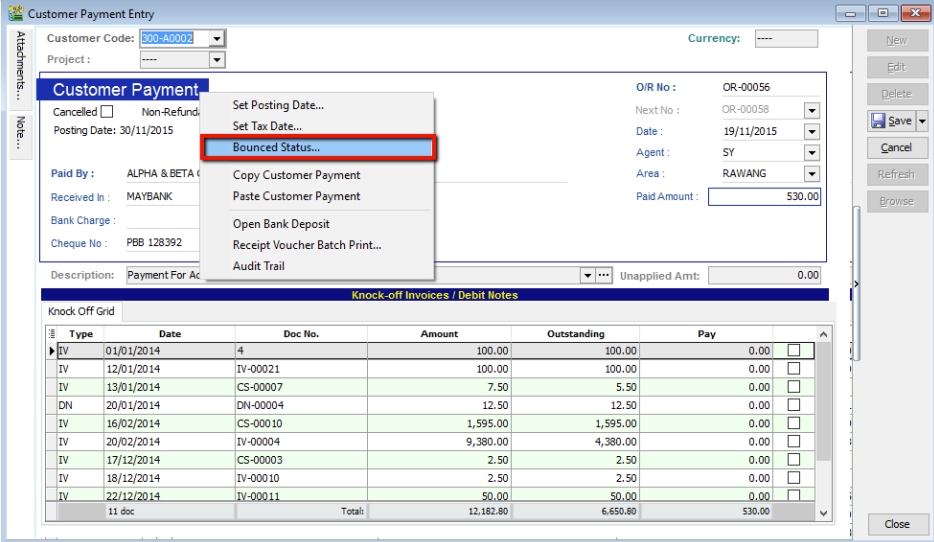This screenshot has height=542, width=934.
Task: Open the Date dropdown calendar
Action: [x=811, y=132]
